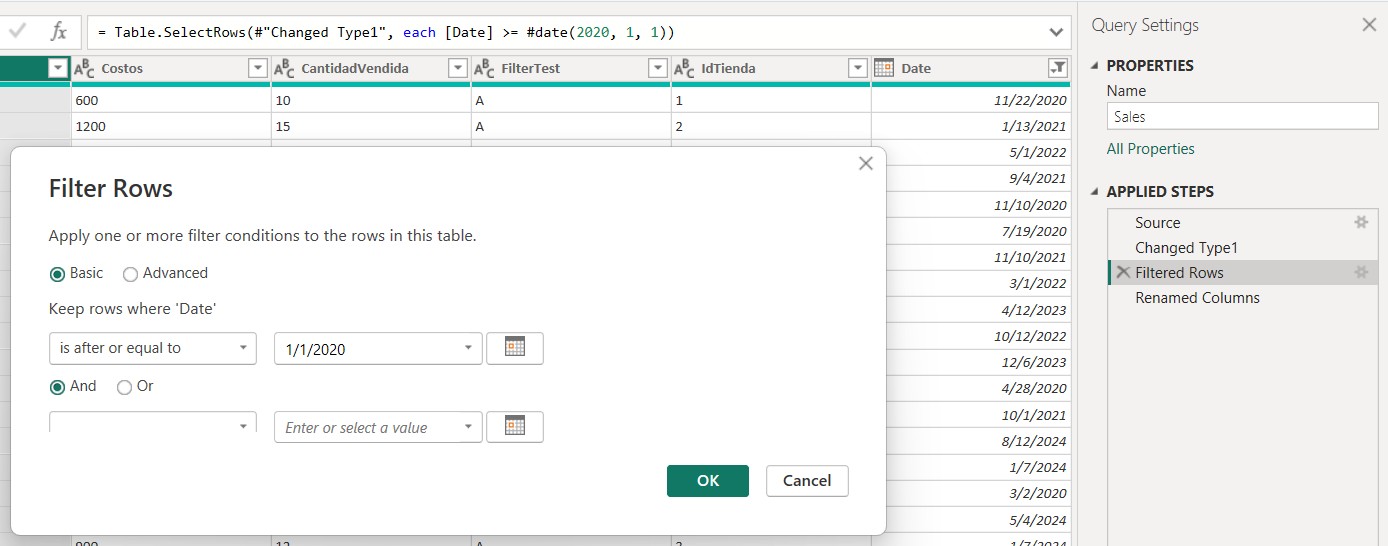Open the 'is after or equal to' dropdown

(x=153, y=348)
